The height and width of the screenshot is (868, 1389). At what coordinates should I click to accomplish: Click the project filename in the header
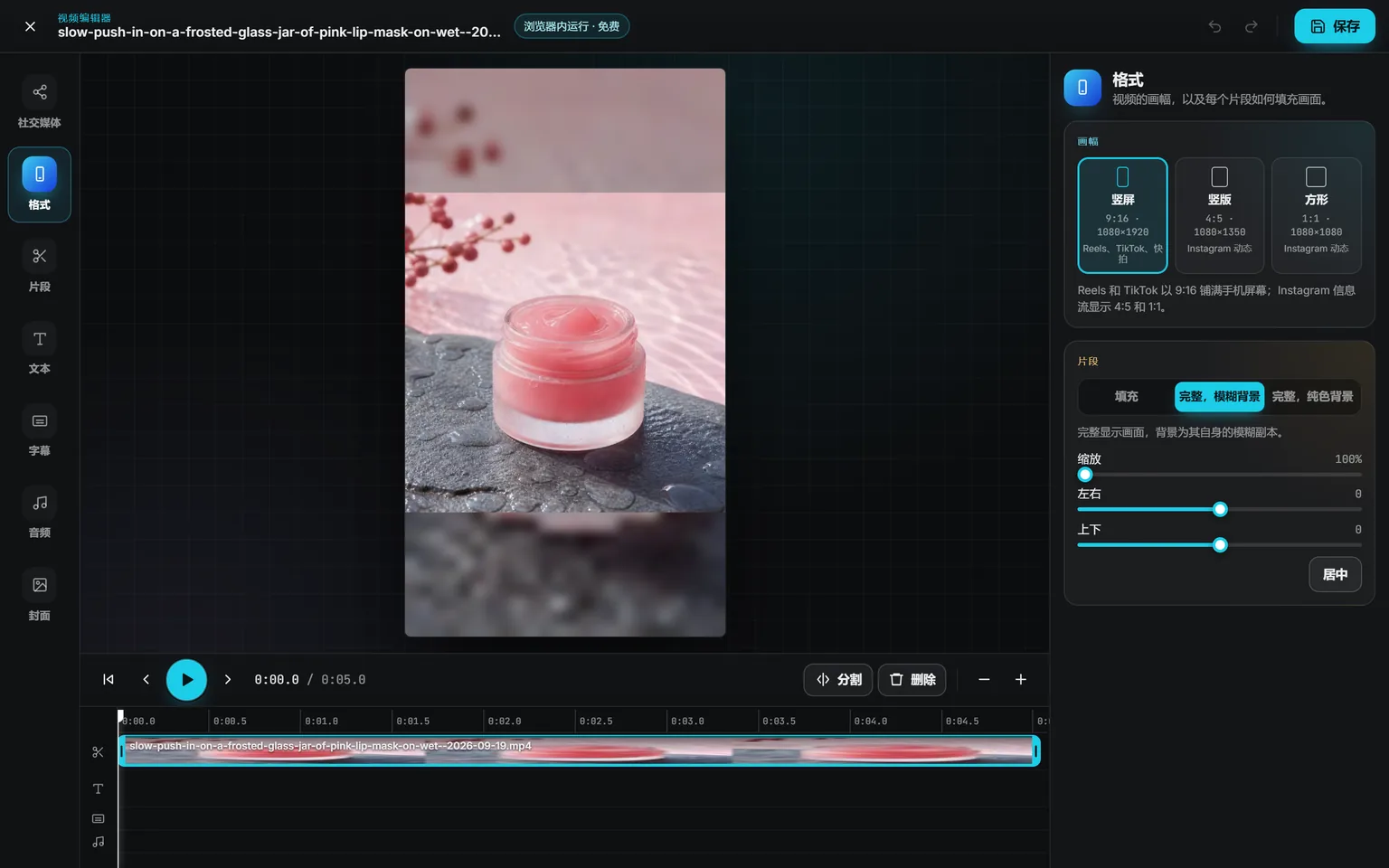279,33
